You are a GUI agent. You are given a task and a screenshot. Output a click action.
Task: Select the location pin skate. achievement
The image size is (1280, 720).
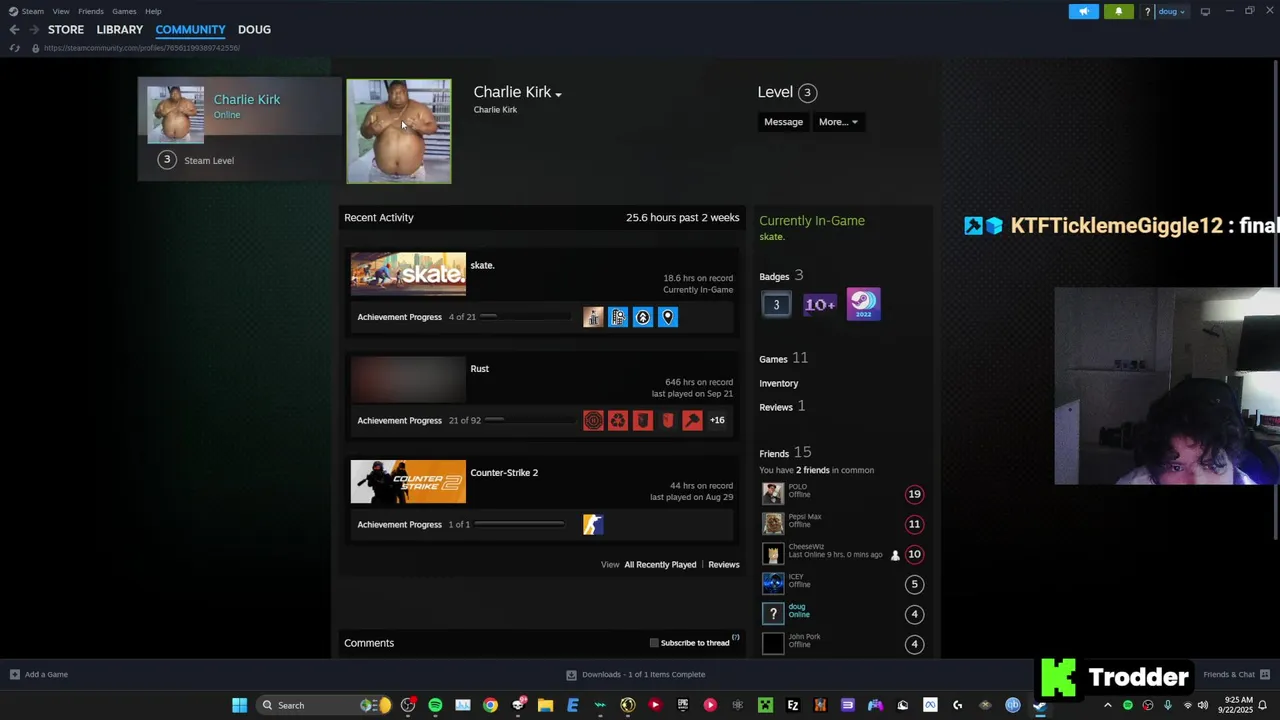pos(668,317)
